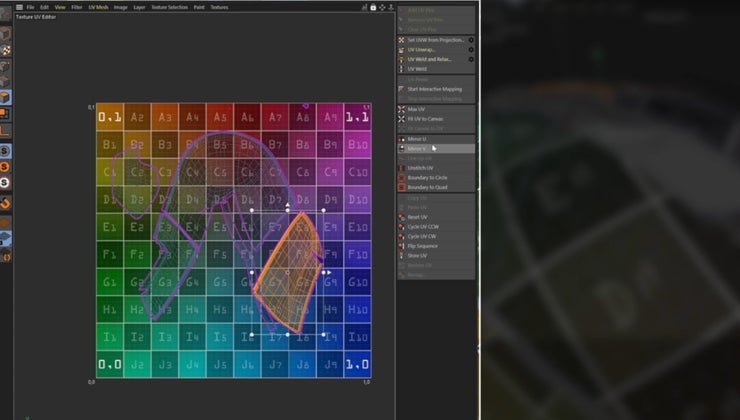
Task: Click the A5 tile on UV grid
Action: [219, 117]
